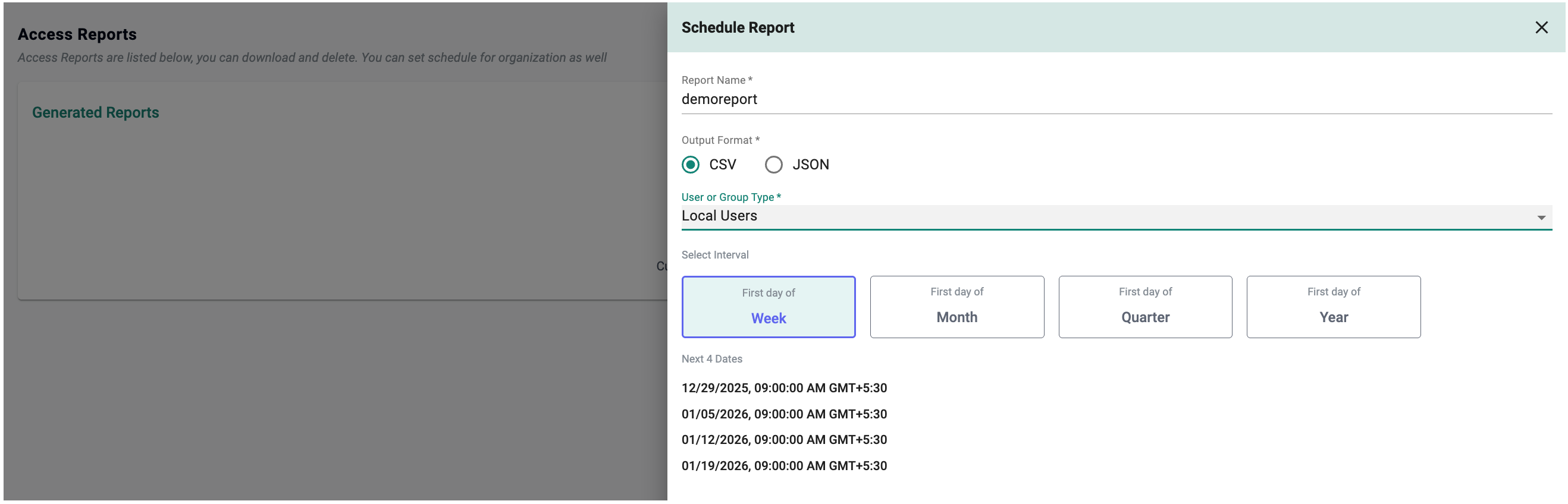Choose the First day of Year interval

(1333, 307)
